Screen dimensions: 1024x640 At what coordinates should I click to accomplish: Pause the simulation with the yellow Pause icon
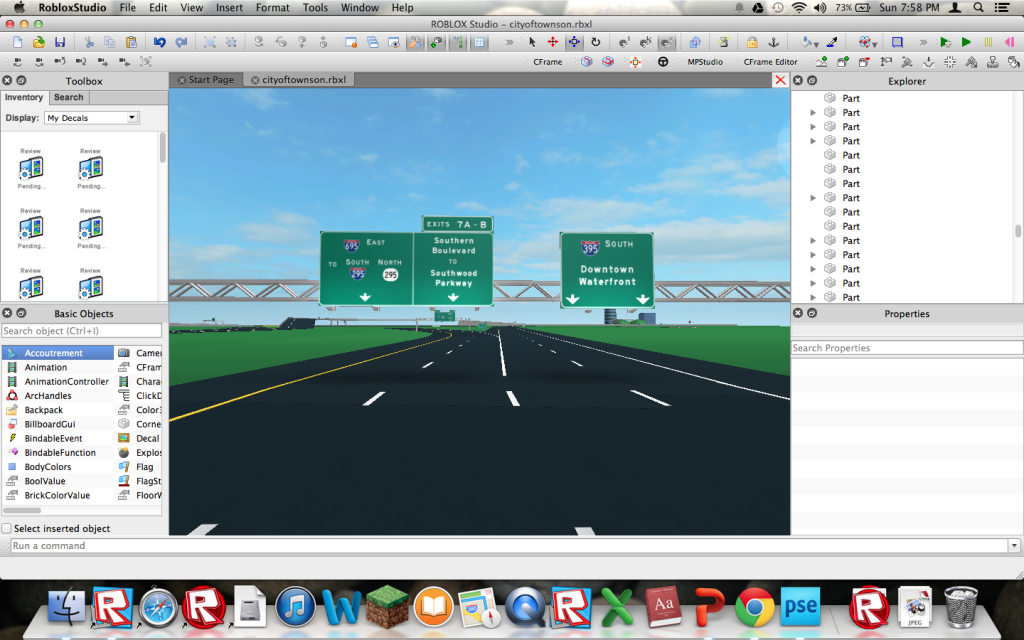[988, 42]
